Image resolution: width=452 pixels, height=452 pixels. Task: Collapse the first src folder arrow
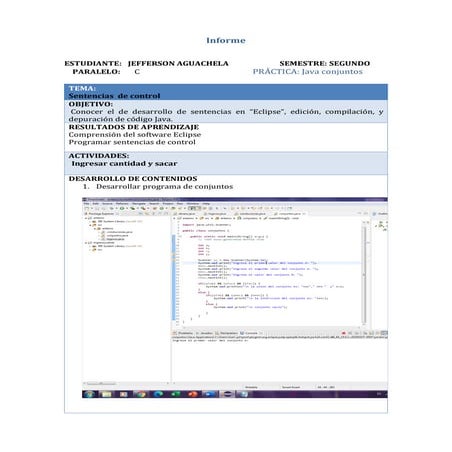[x=91, y=225]
